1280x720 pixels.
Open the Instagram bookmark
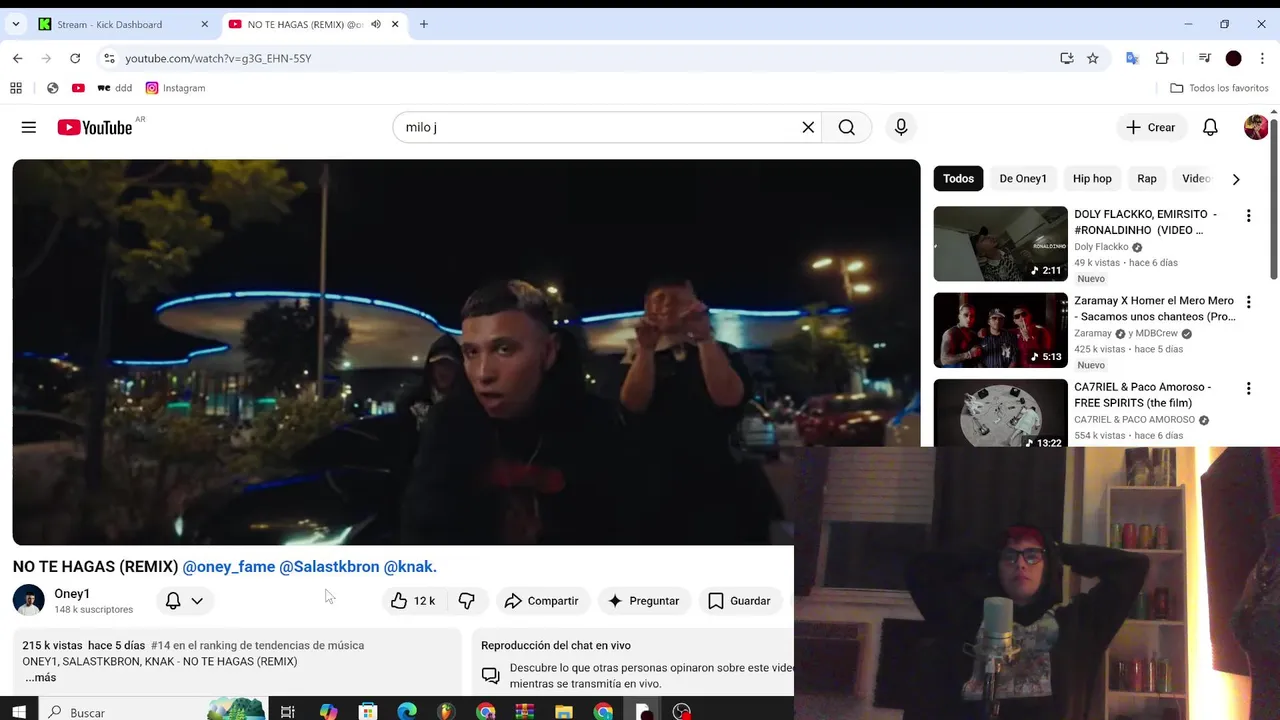pyautogui.click(x=175, y=88)
